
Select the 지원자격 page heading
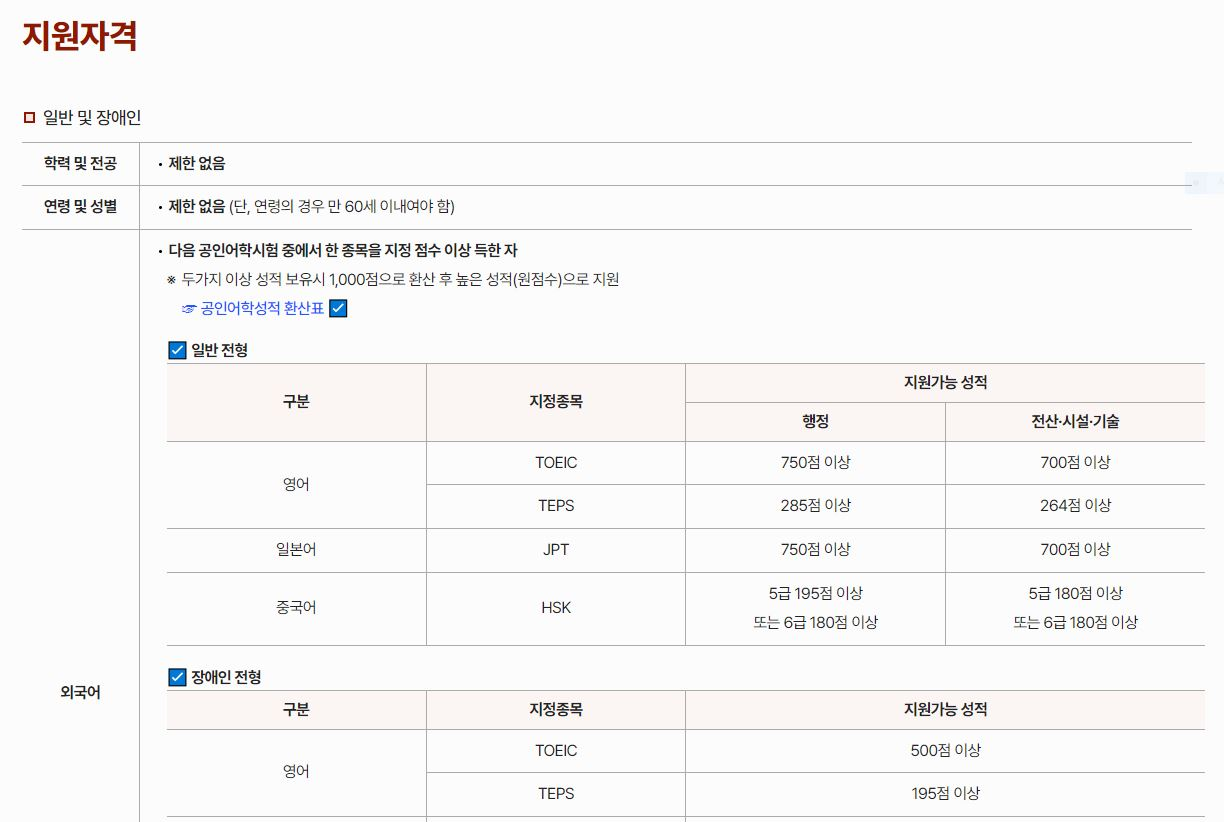[x=80, y=36]
